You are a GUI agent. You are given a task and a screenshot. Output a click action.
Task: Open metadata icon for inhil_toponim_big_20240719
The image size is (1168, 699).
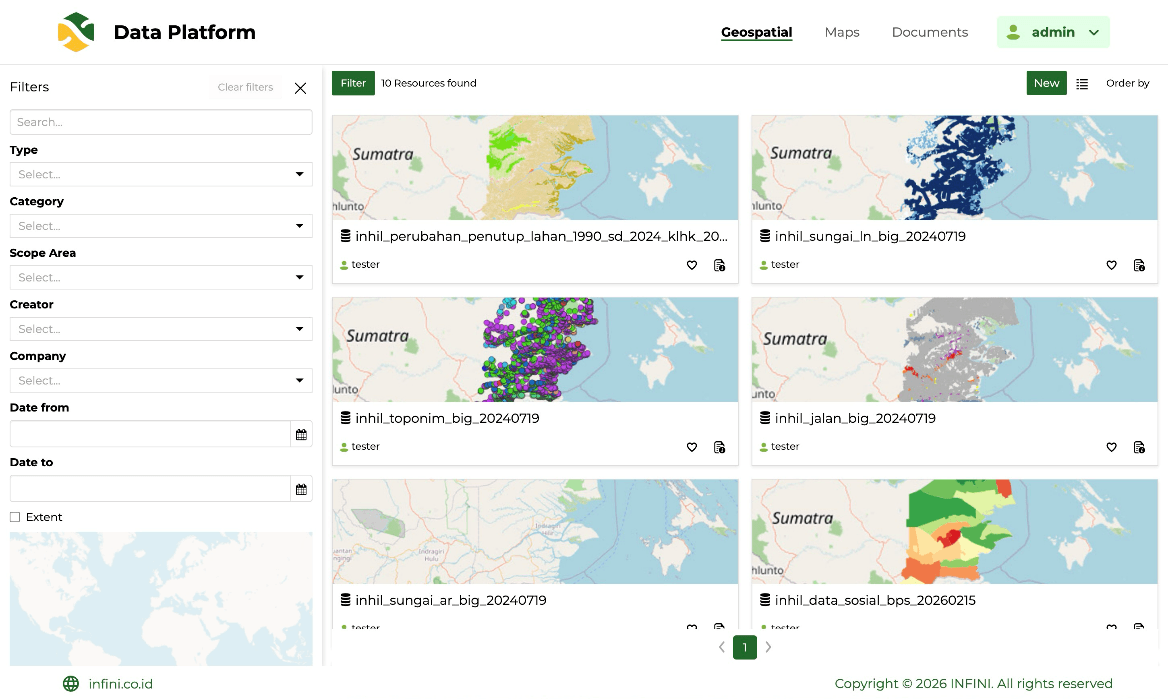pos(720,447)
